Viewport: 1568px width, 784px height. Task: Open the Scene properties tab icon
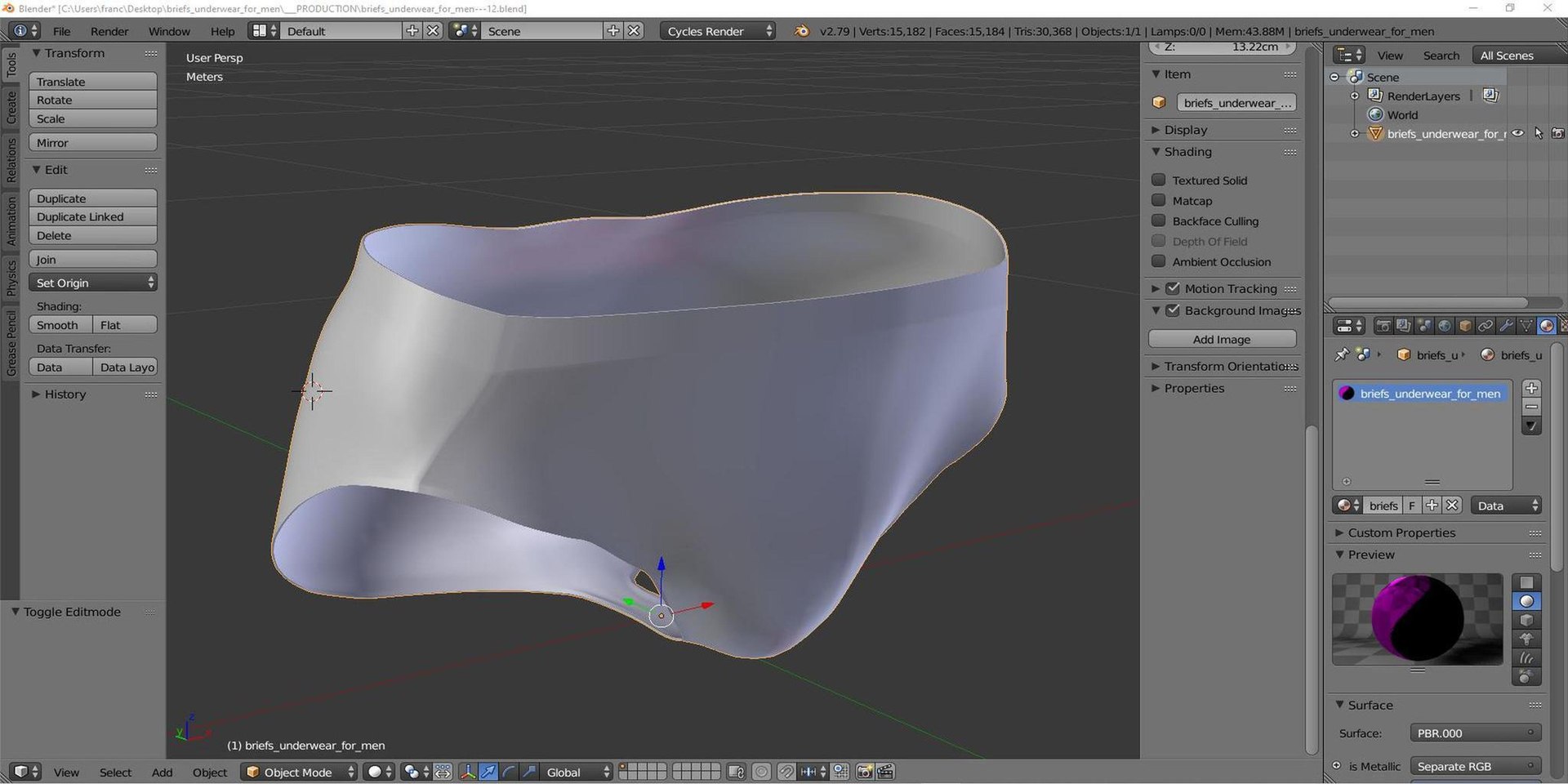pyautogui.click(x=1424, y=326)
